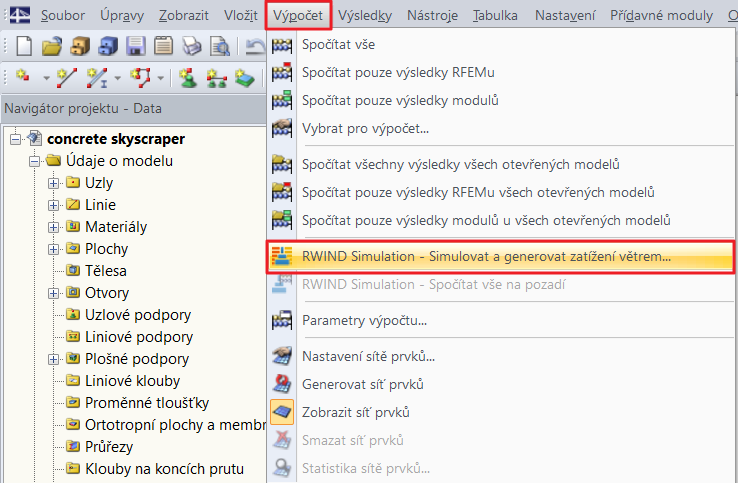Image resolution: width=738 pixels, height=483 pixels.
Task: Open the Nástroje menu
Action: pyautogui.click(x=432, y=16)
